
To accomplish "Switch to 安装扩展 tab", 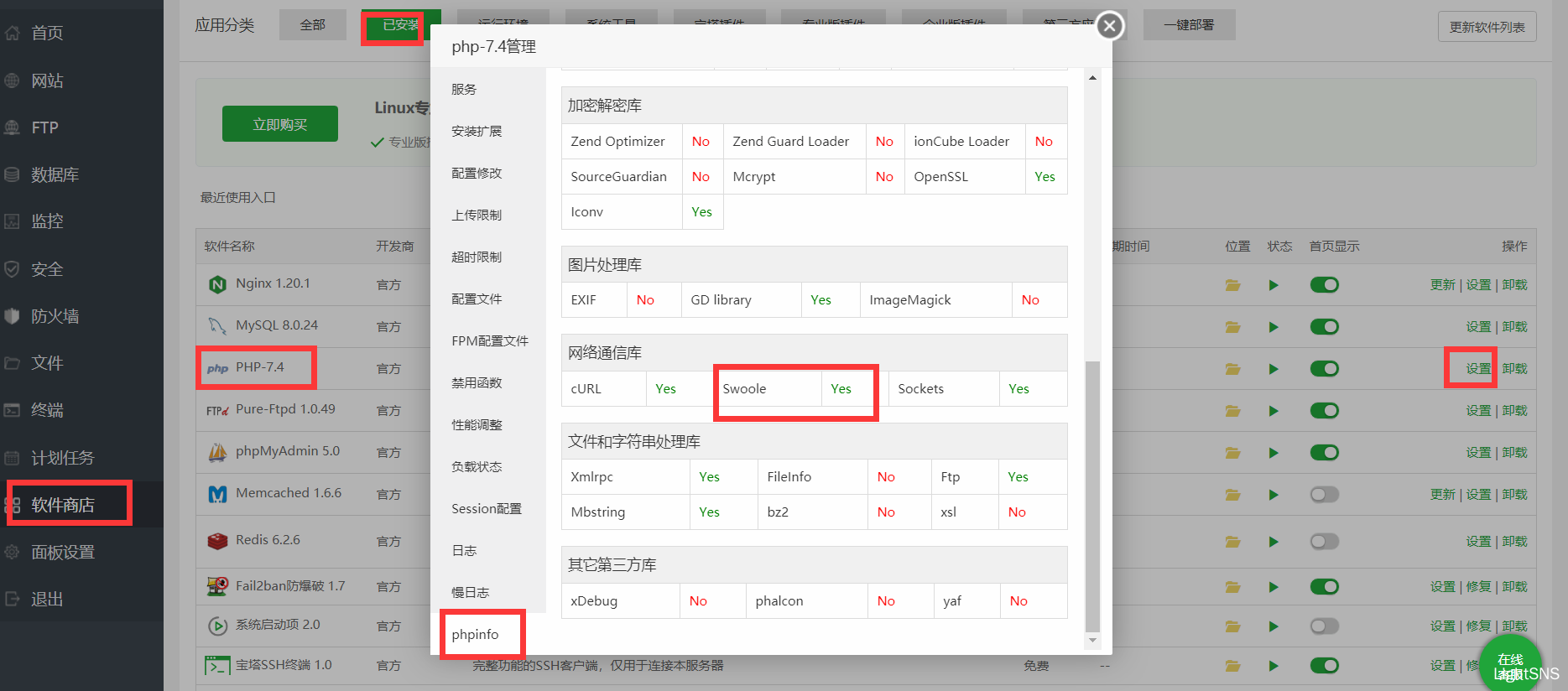I will (477, 132).
